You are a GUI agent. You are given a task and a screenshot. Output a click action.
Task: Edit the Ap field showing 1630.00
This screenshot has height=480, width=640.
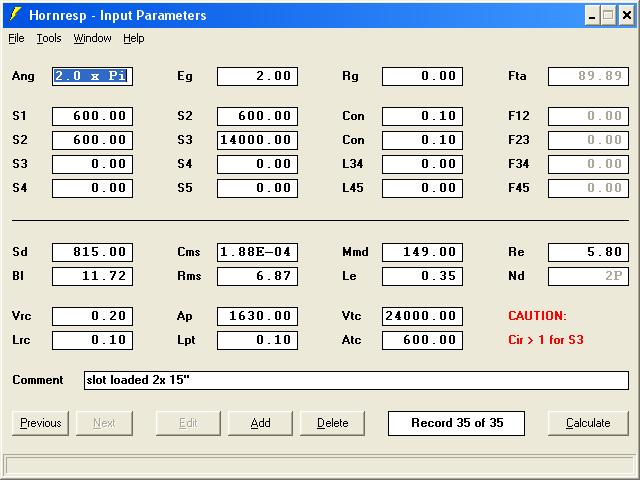[x=257, y=316]
